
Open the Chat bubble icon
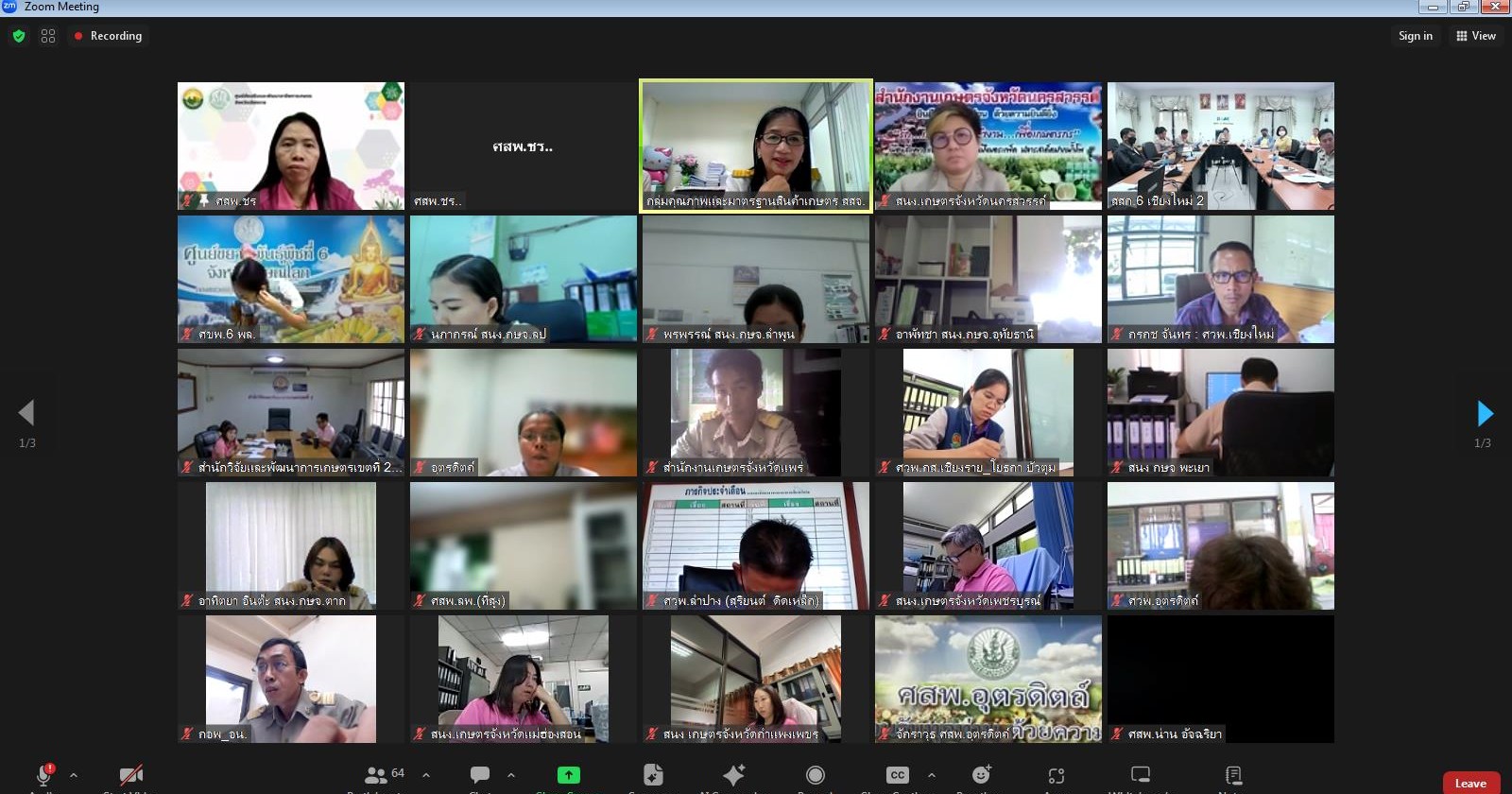point(480,775)
